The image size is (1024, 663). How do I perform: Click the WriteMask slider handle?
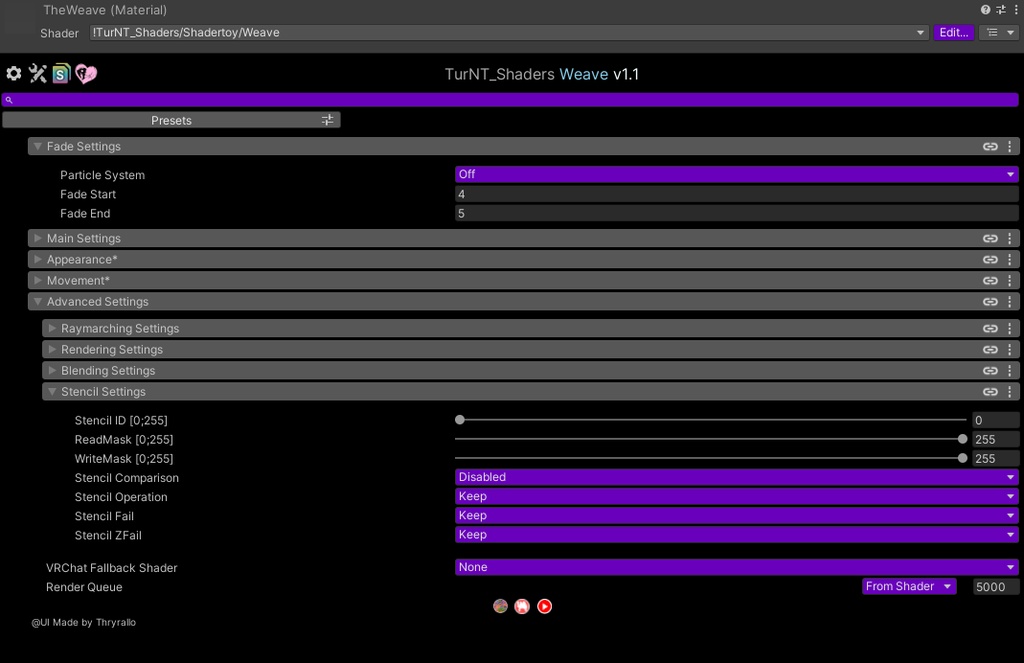click(x=962, y=458)
